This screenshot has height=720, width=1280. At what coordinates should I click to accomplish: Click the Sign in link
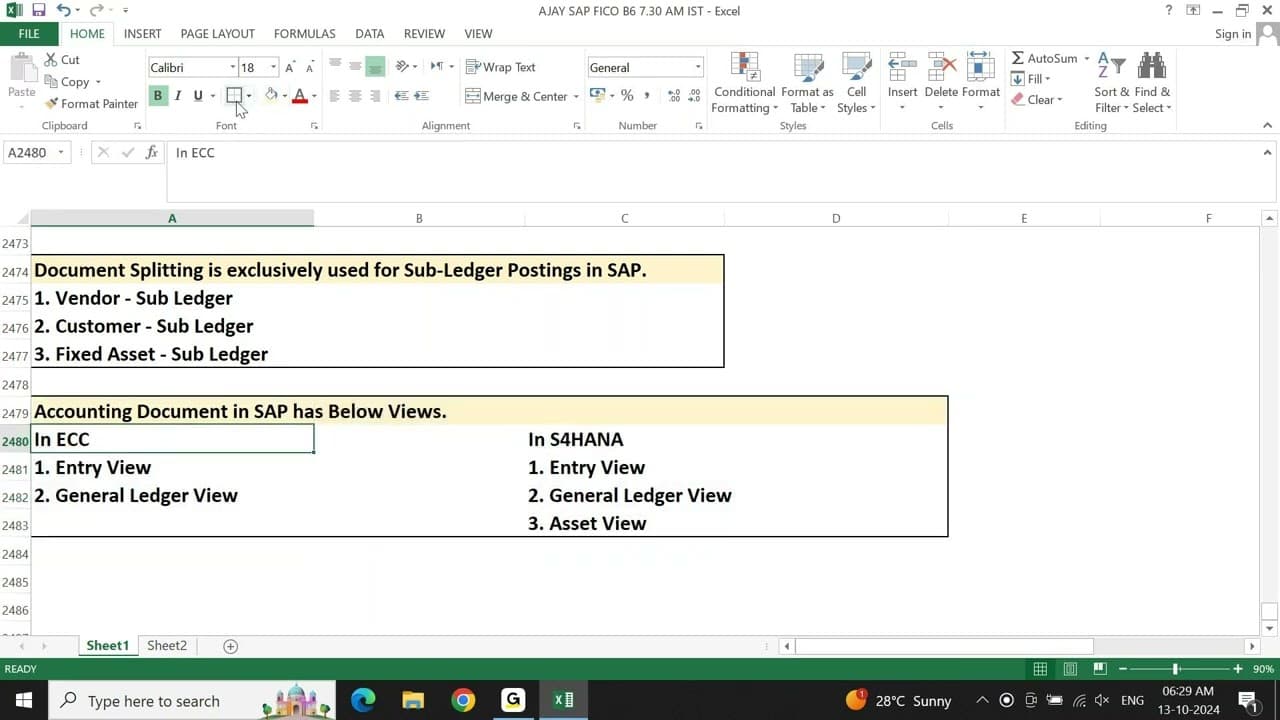click(1233, 33)
